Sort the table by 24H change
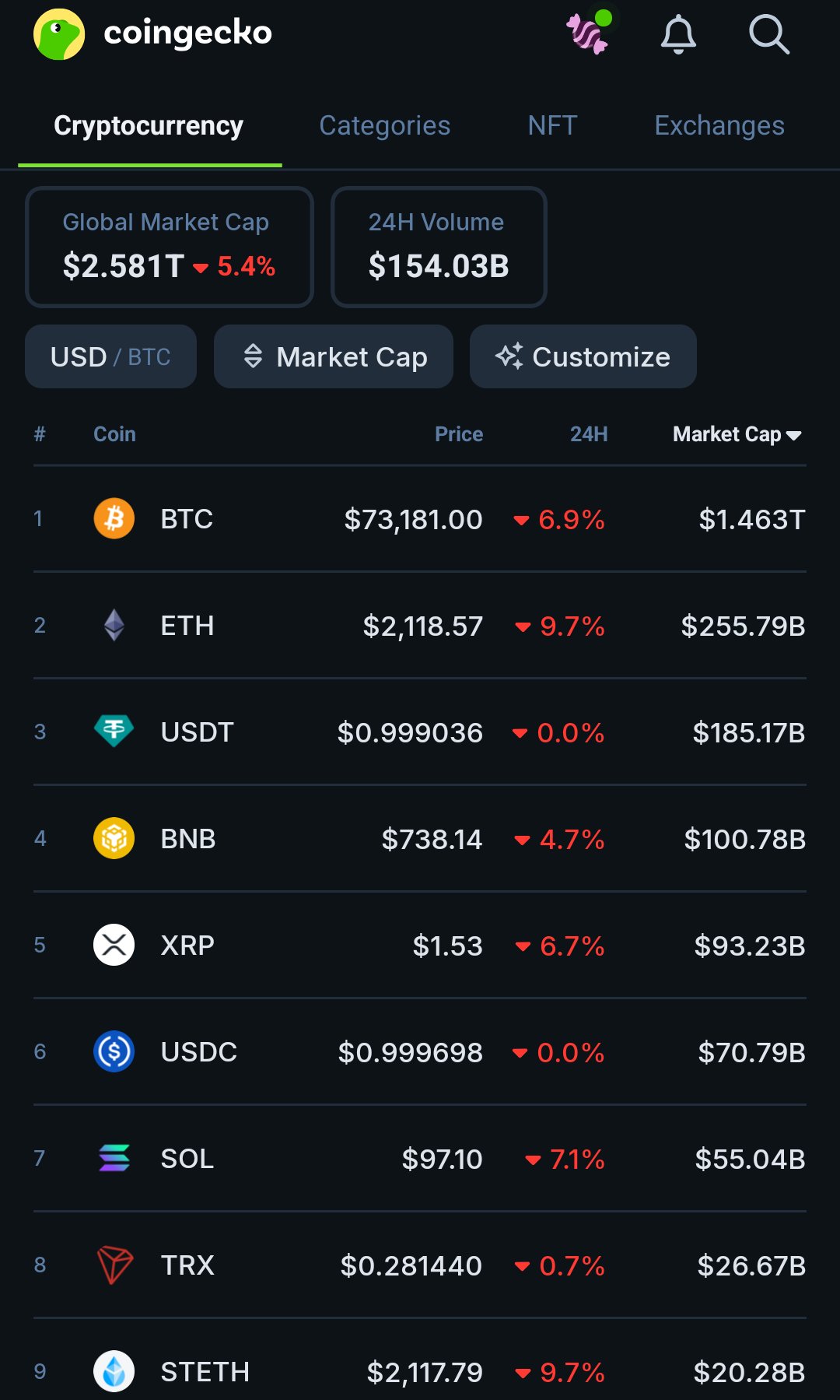The image size is (840, 1400). [x=589, y=434]
